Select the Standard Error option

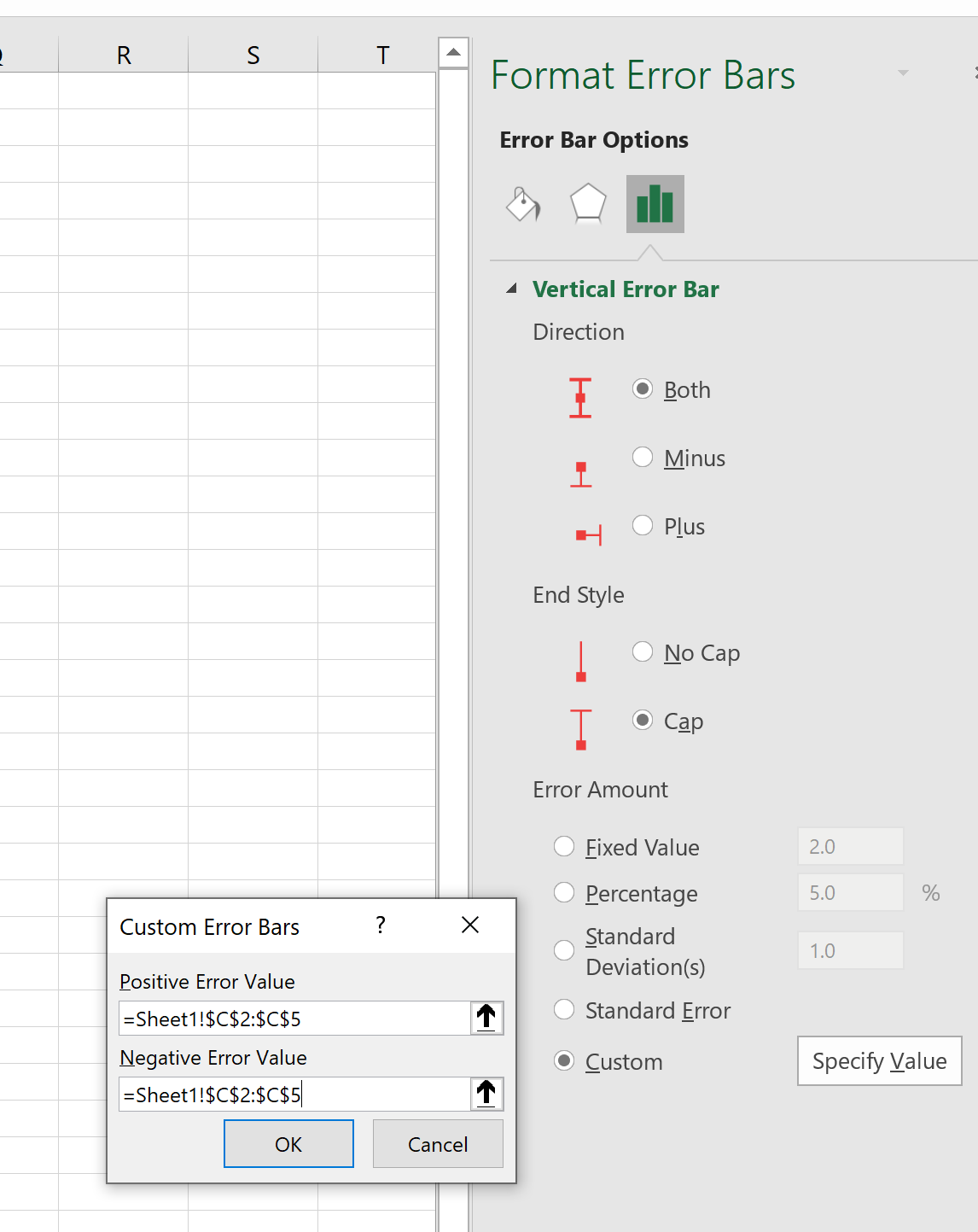pyautogui.click(x=564, y=1009)
